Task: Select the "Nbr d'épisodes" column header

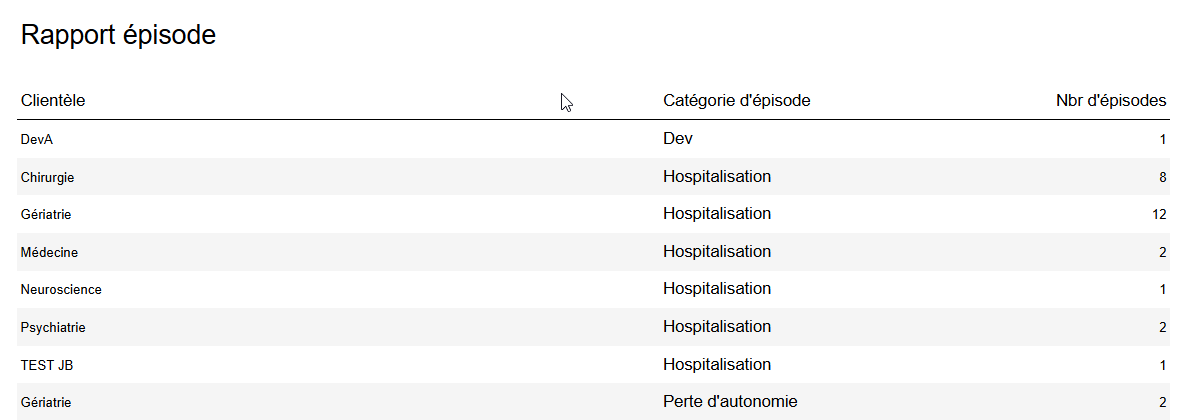Action: coord(1110,100)
